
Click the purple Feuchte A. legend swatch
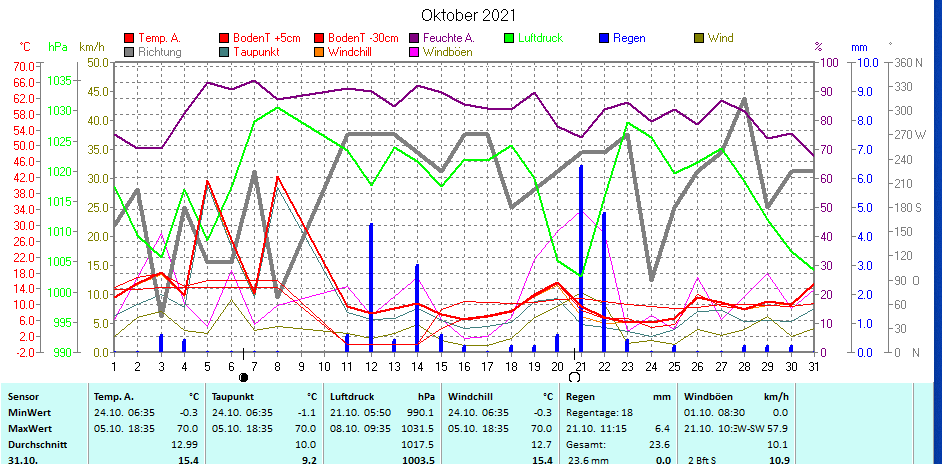413,38
